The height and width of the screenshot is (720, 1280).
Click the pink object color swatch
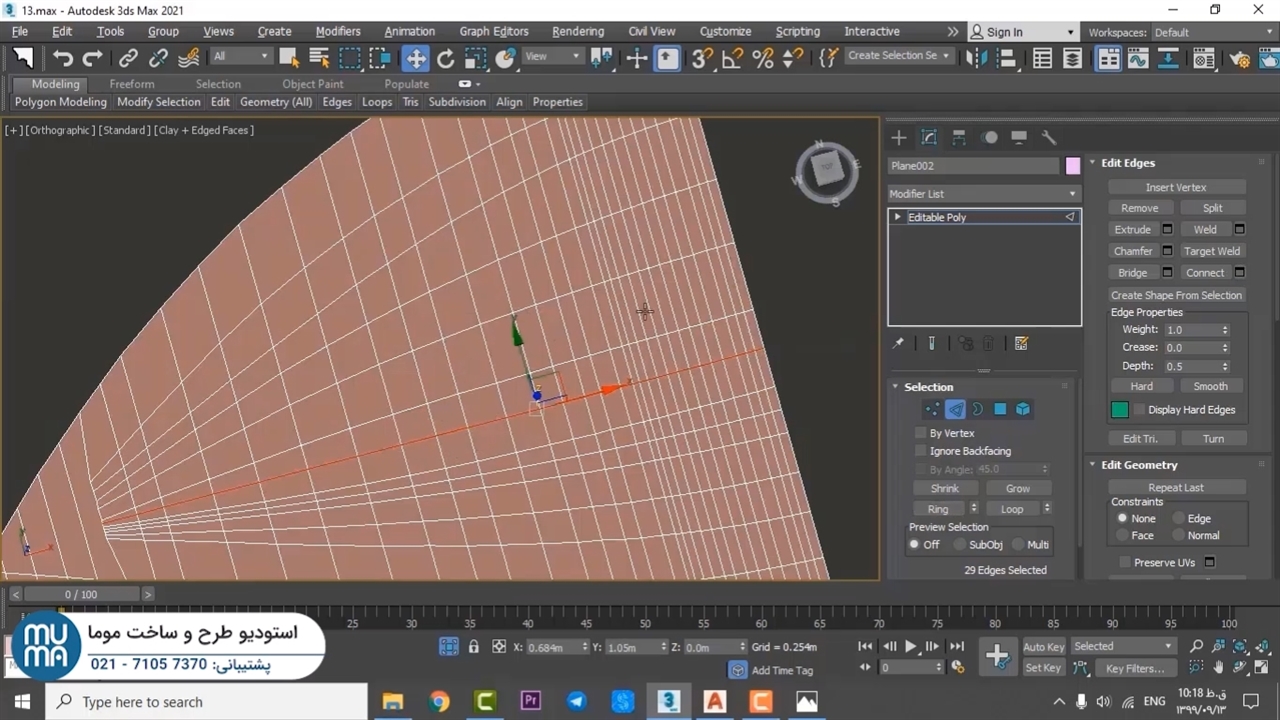pyautogui.click(x=1073, y=166)
